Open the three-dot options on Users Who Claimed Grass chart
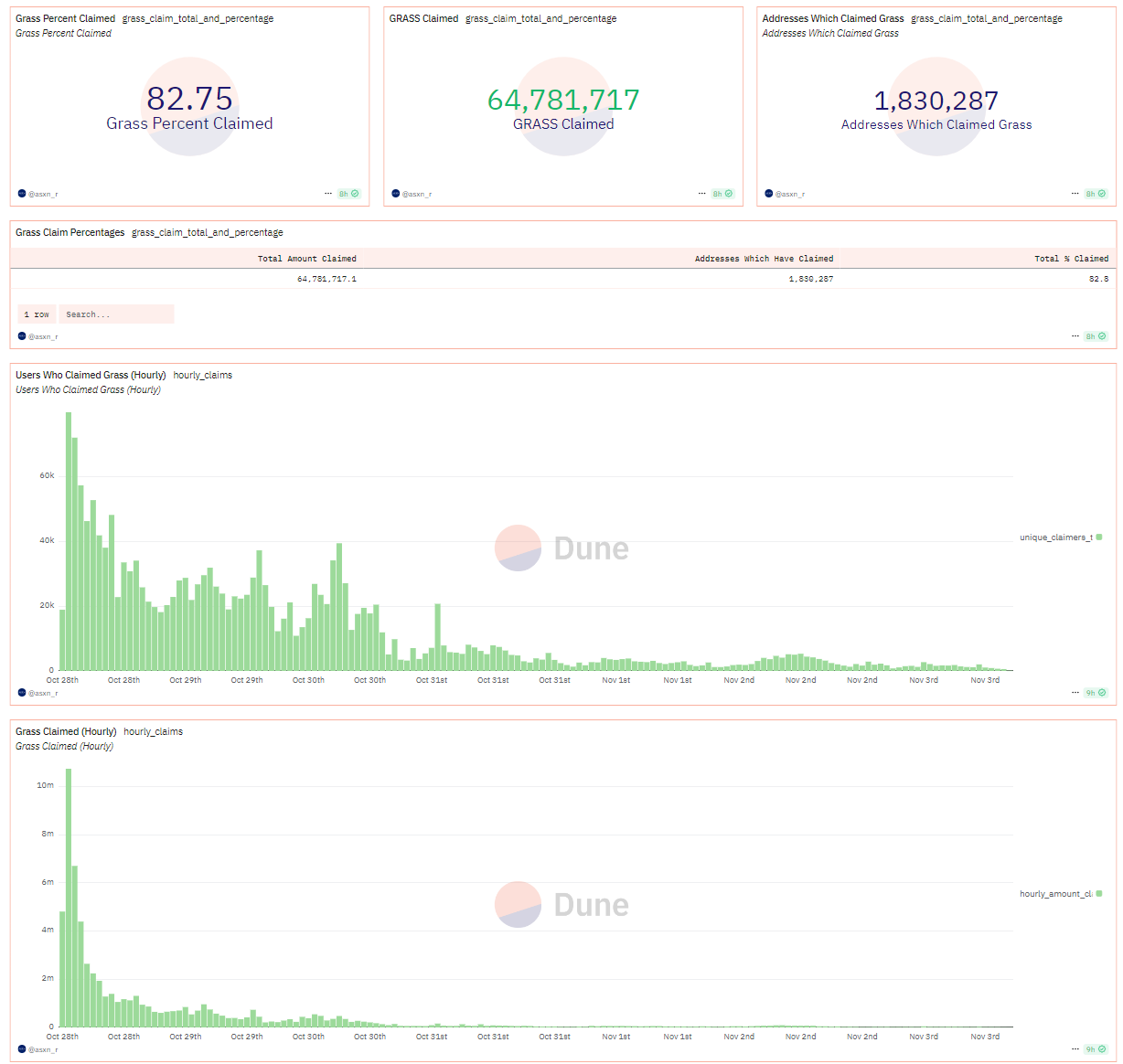 click(1075, 693)
